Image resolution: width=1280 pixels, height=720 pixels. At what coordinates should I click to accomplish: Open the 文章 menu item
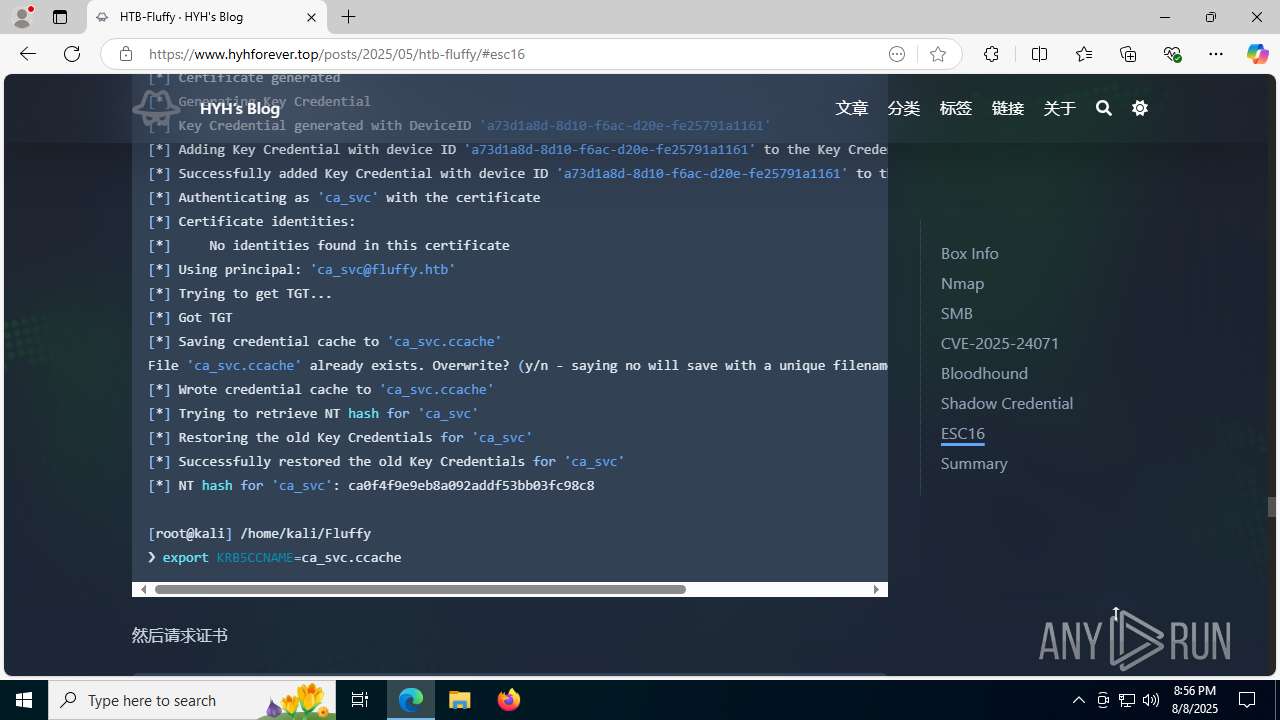click(852, 108)
